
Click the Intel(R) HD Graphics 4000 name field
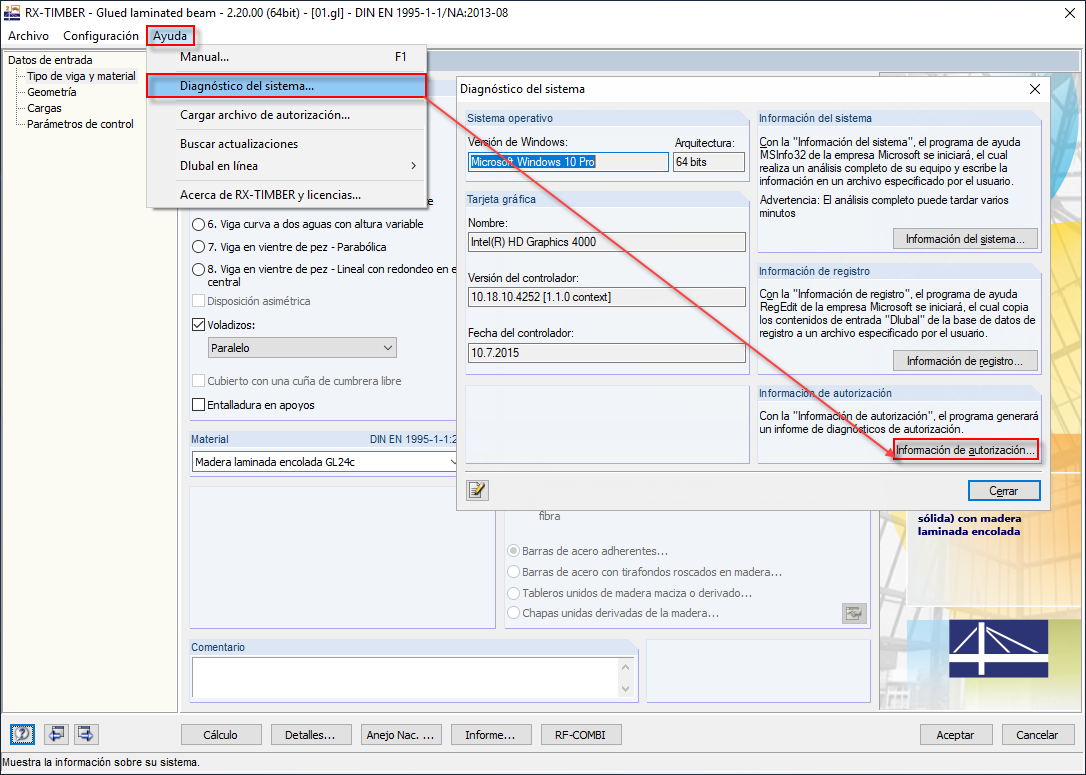click(x=607, y=242)
